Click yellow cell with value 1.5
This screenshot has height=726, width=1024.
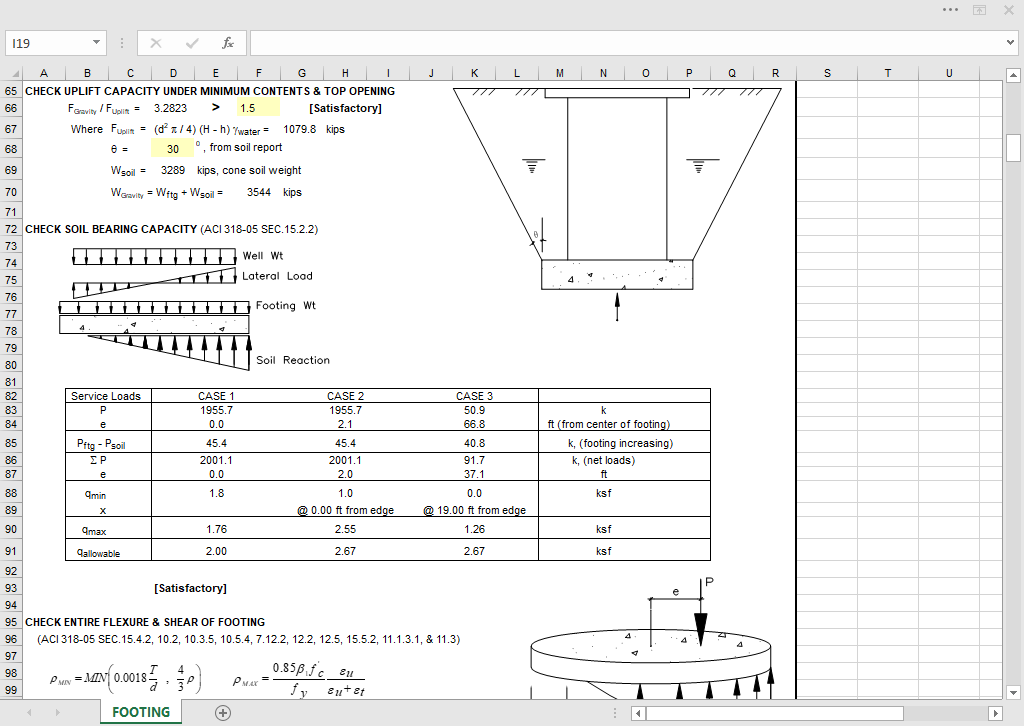tap(259, 108)
